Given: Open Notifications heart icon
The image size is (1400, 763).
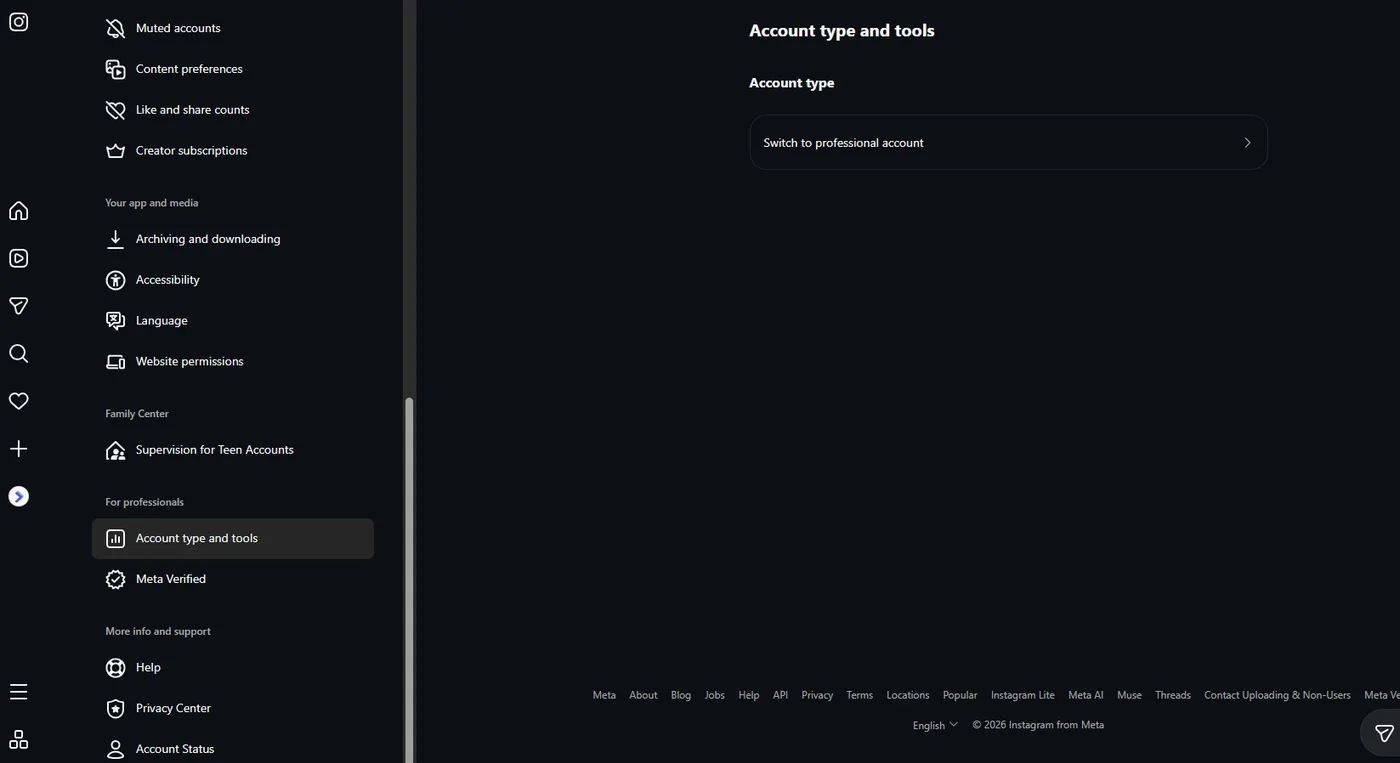Looking at the screenshot, I should click(19, 401).
